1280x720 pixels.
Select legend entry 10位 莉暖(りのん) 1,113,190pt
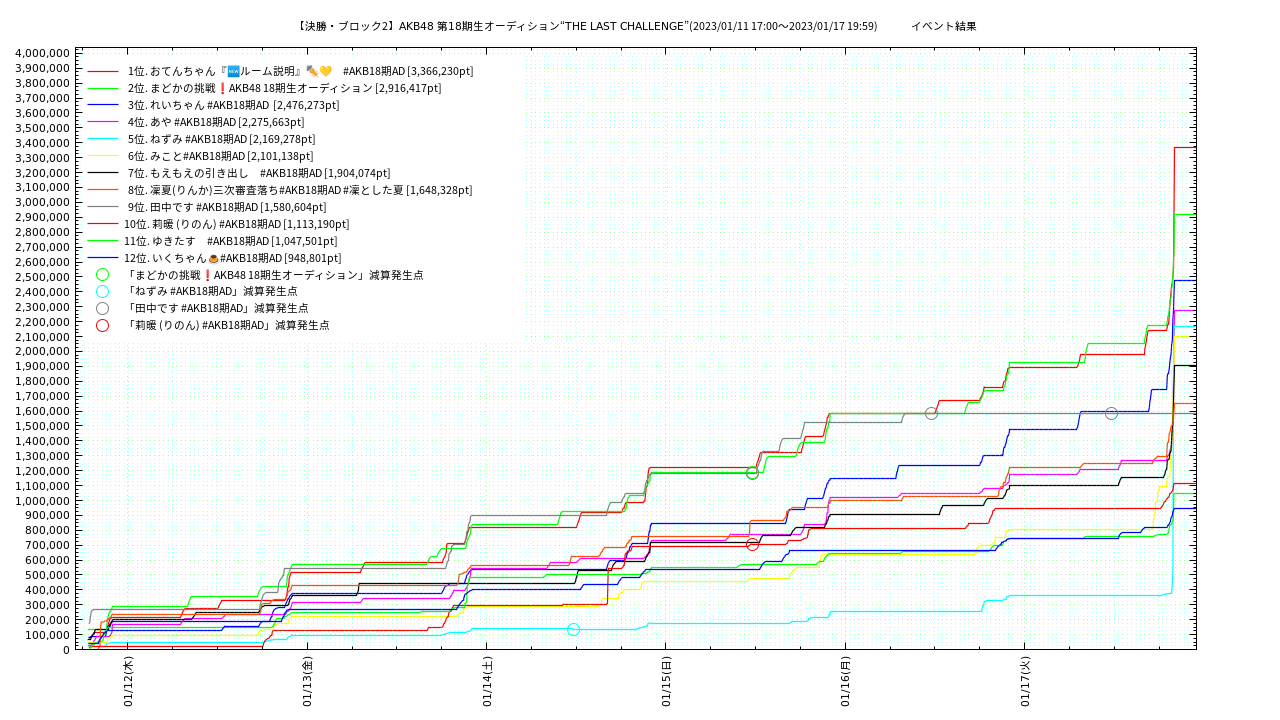(x=237, y=224)
